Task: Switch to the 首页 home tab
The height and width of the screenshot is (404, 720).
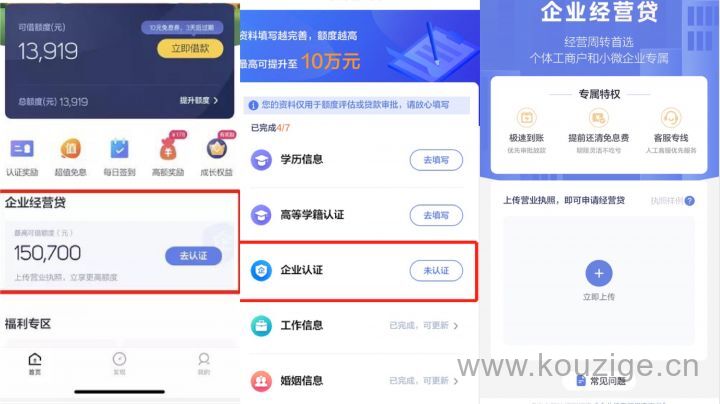Action: (35, 364)
